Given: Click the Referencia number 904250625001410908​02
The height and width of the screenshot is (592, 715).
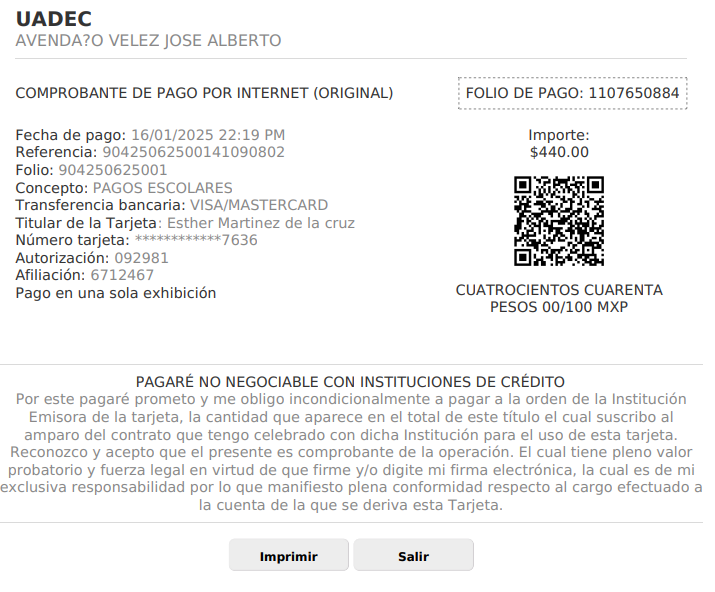Looking at the screenshot, I should (x=193, y=152).
